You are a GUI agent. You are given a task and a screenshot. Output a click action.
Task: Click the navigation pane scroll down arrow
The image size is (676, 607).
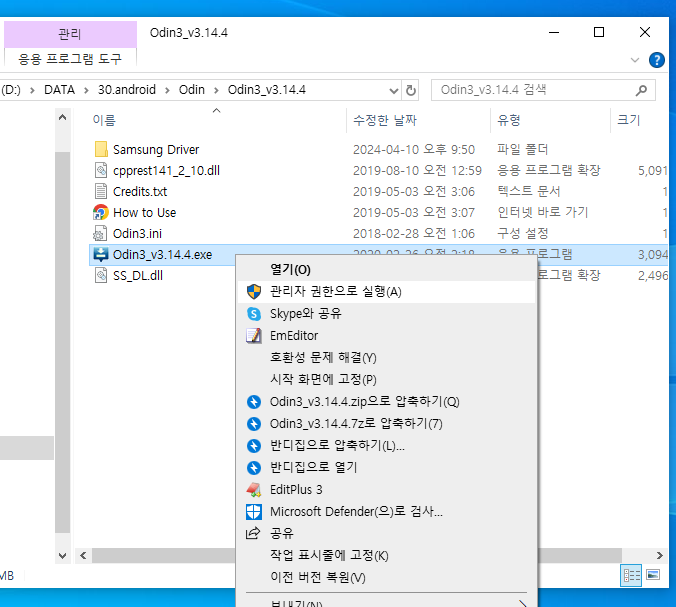pos(63,556)
